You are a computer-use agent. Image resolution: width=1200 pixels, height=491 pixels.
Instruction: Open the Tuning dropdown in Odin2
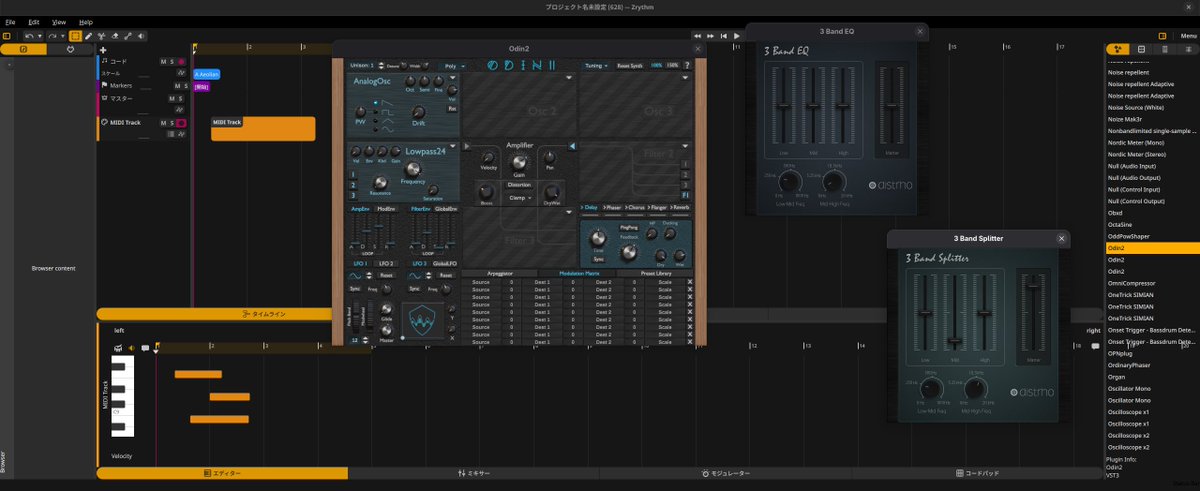[x=597, y=66]
